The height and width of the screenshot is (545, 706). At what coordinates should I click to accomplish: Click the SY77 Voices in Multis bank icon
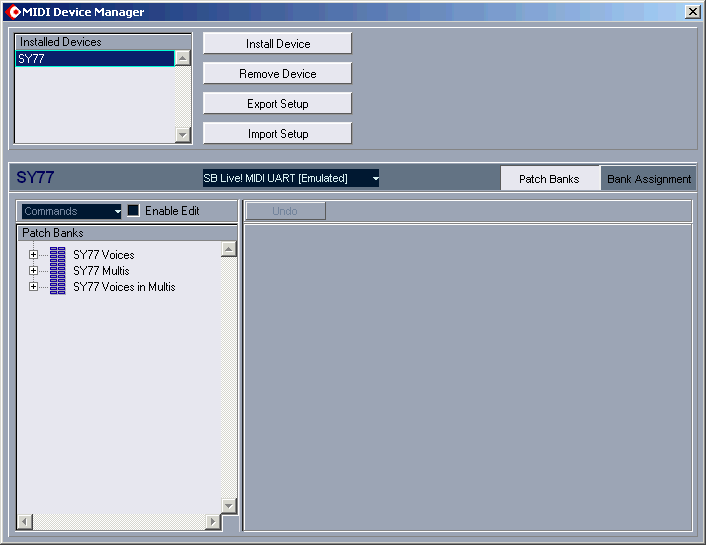58,287
